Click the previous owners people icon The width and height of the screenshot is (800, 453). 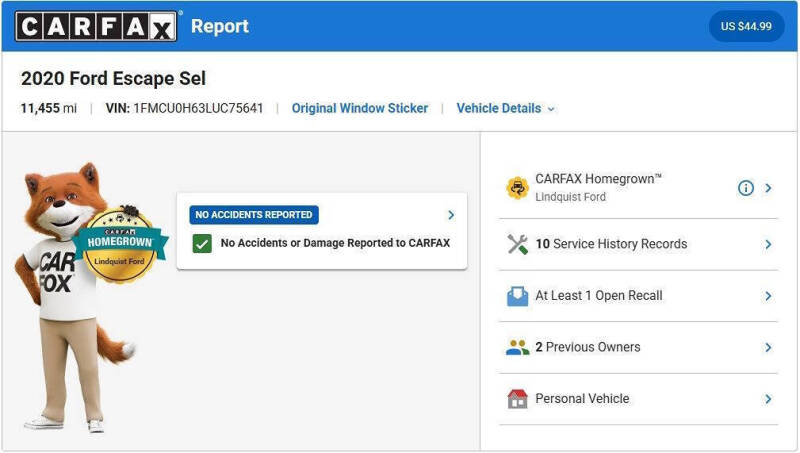point(517,347)
